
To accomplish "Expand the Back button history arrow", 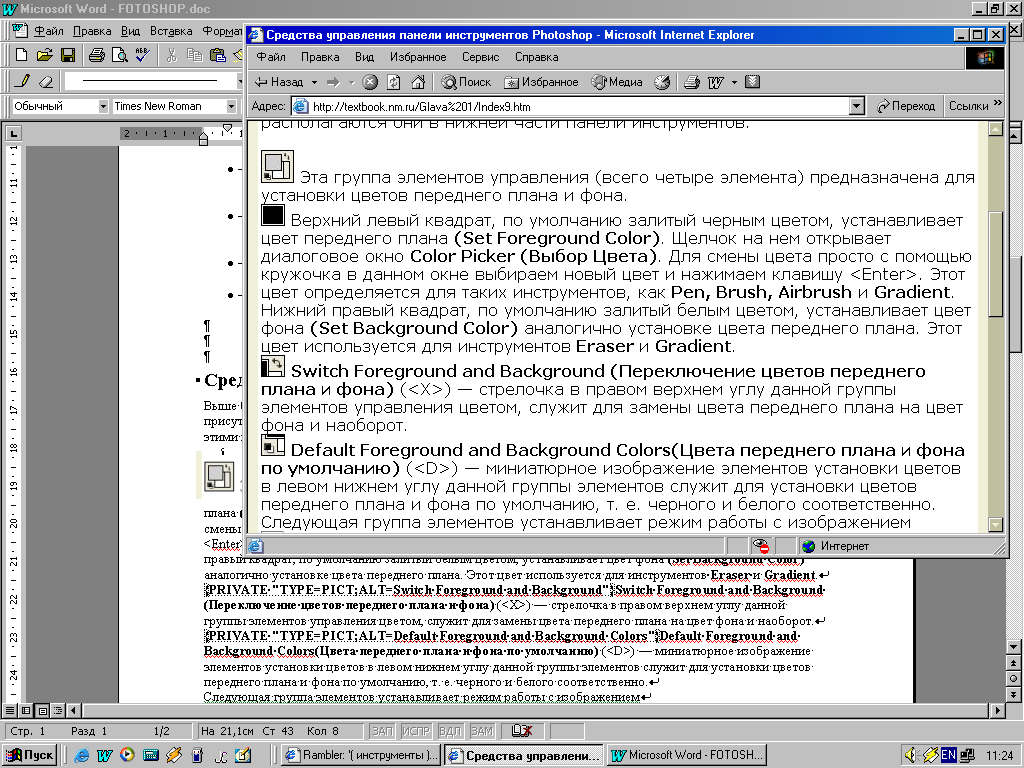I will [314, 82].
